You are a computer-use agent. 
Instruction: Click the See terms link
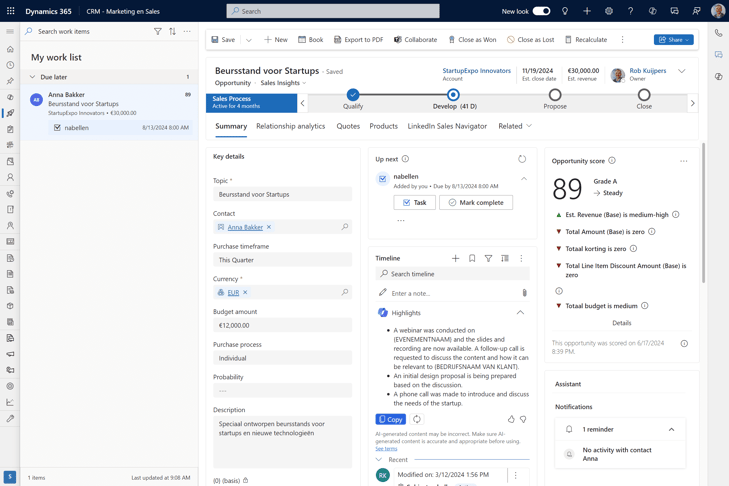(386, 449)
